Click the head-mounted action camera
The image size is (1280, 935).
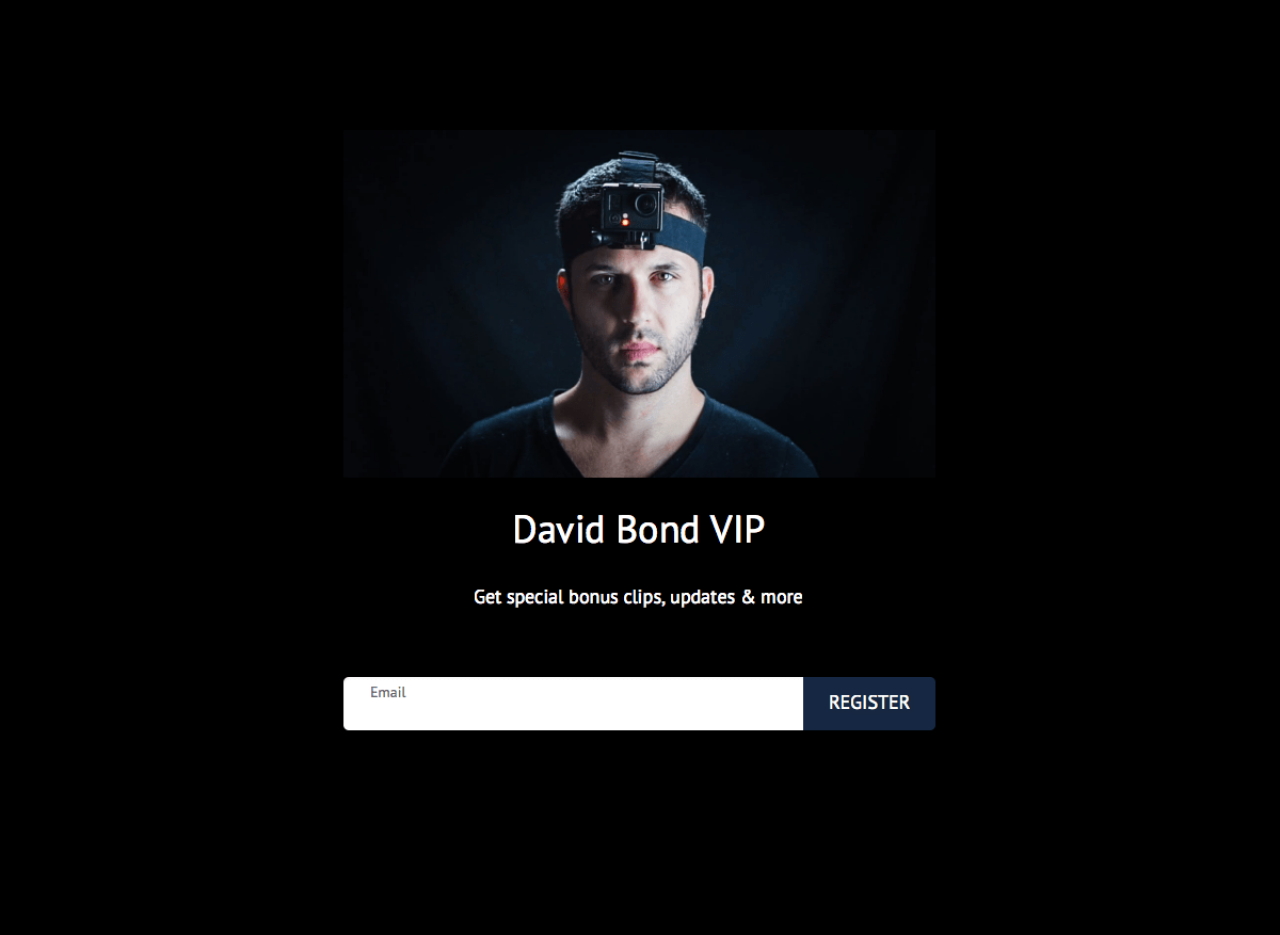pos(631,209)
